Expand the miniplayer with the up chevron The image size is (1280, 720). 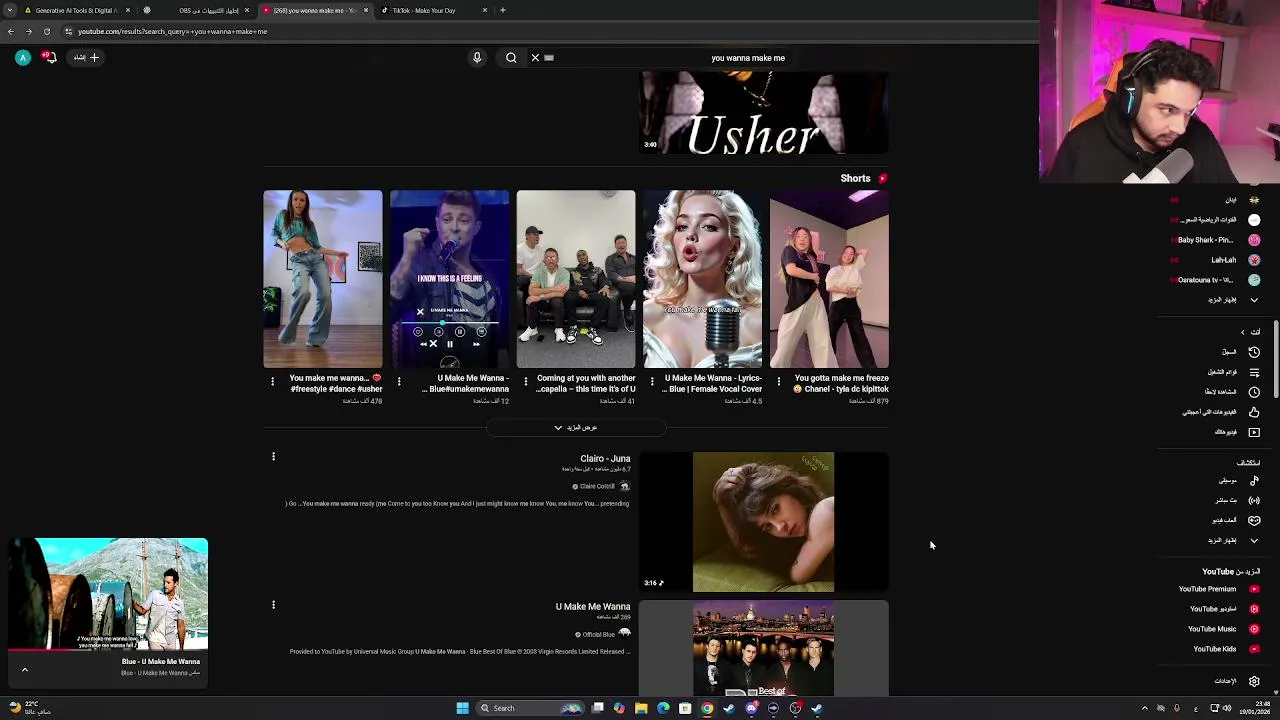point(25,670)
